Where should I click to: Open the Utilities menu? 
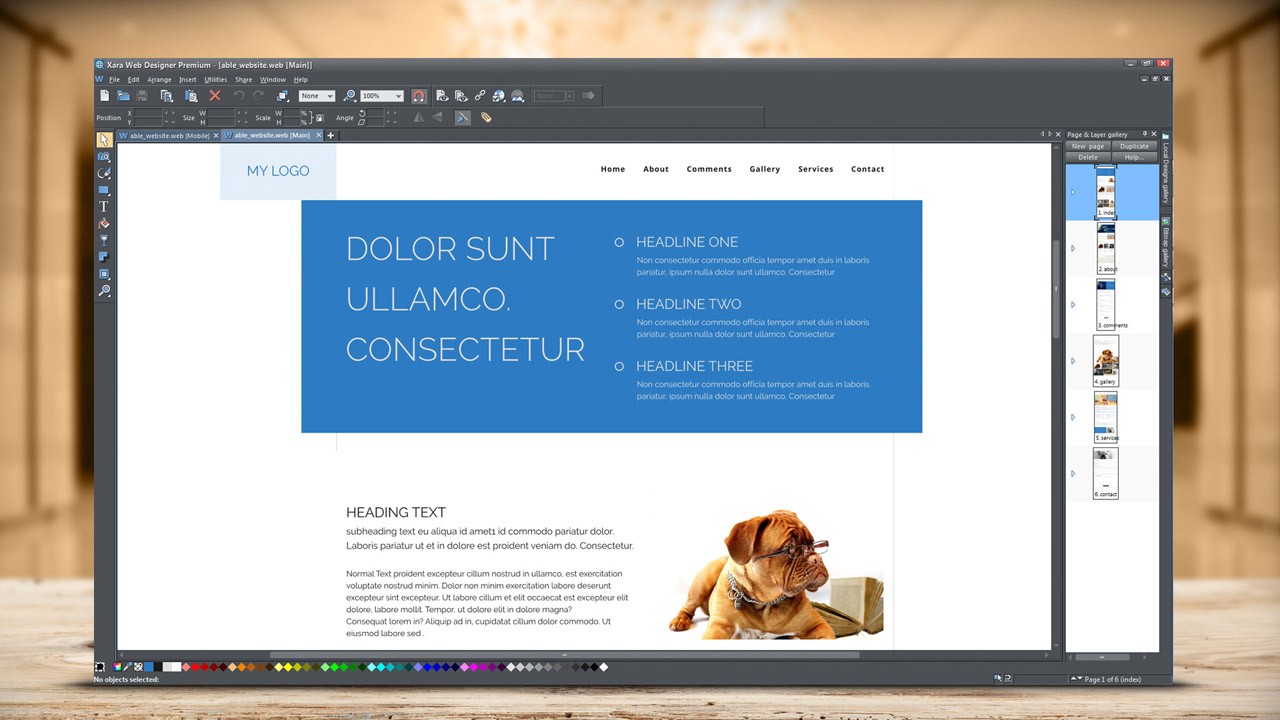[x=216, y=79]
